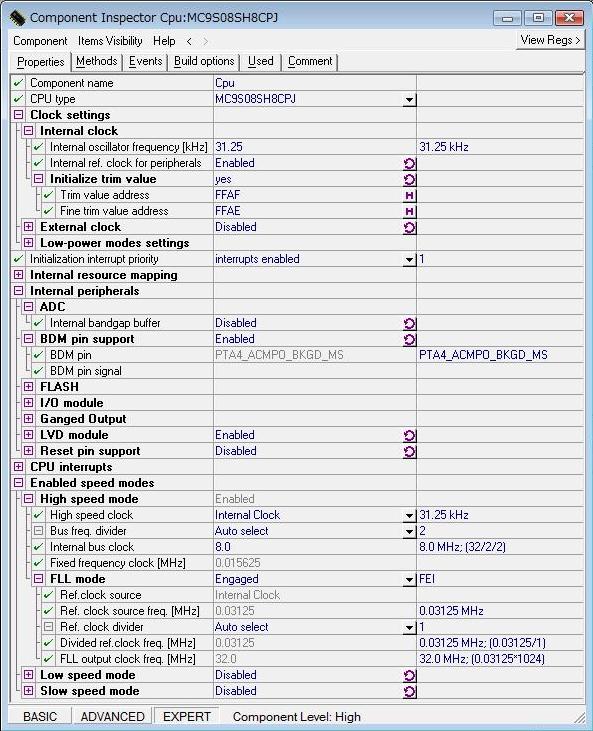Switch to EXPERT view level
This screenshot has width=593, height=731.
[x=186, y=717]
